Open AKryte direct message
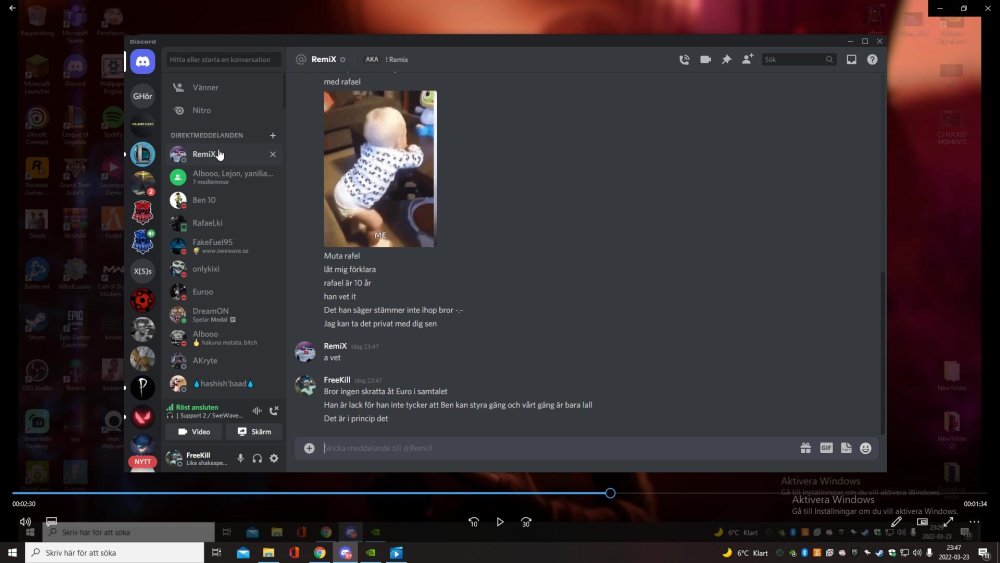Image resolution: width=1000 pixels, height=563 pixels. (223, 361)
